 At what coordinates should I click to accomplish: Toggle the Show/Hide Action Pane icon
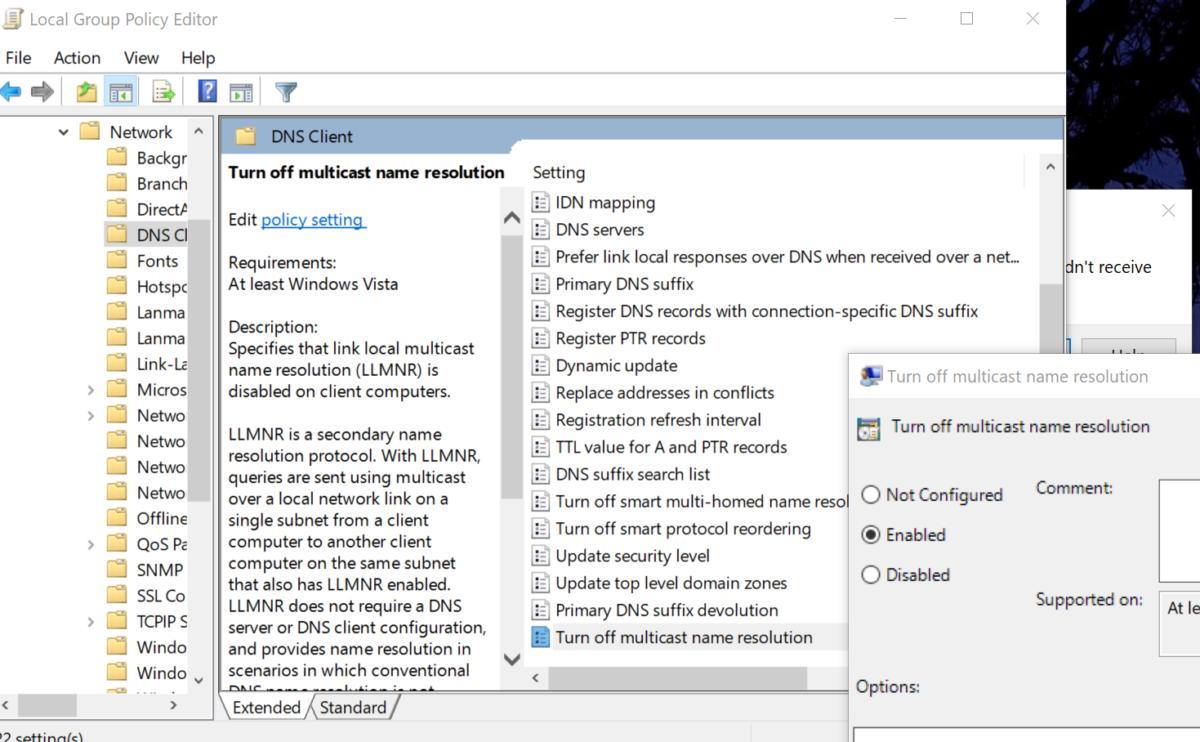pos(241,91)
